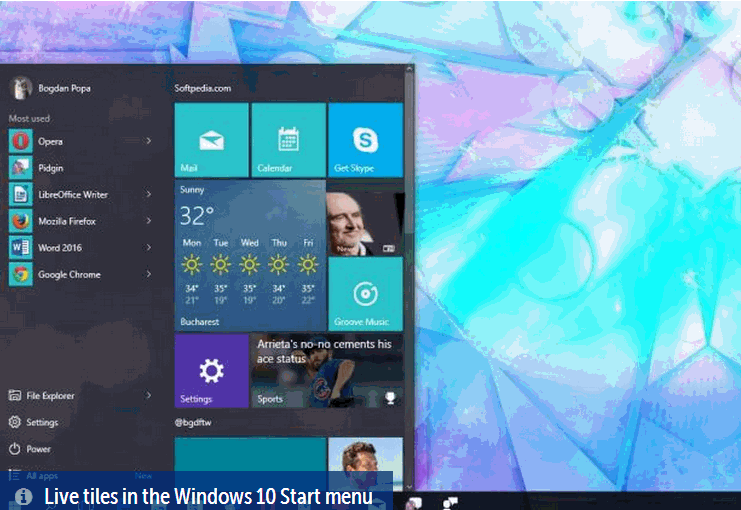The width and height of the screenshot is (741, 510).
Task: Expand the Opera jump list arrow
Action: click(x=148, y=141)
